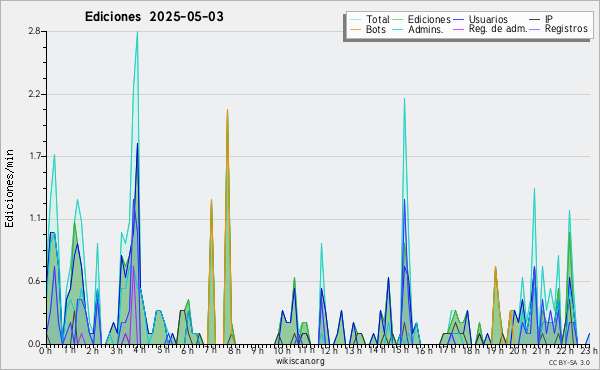Click the 0 h label on time axis

45,350
